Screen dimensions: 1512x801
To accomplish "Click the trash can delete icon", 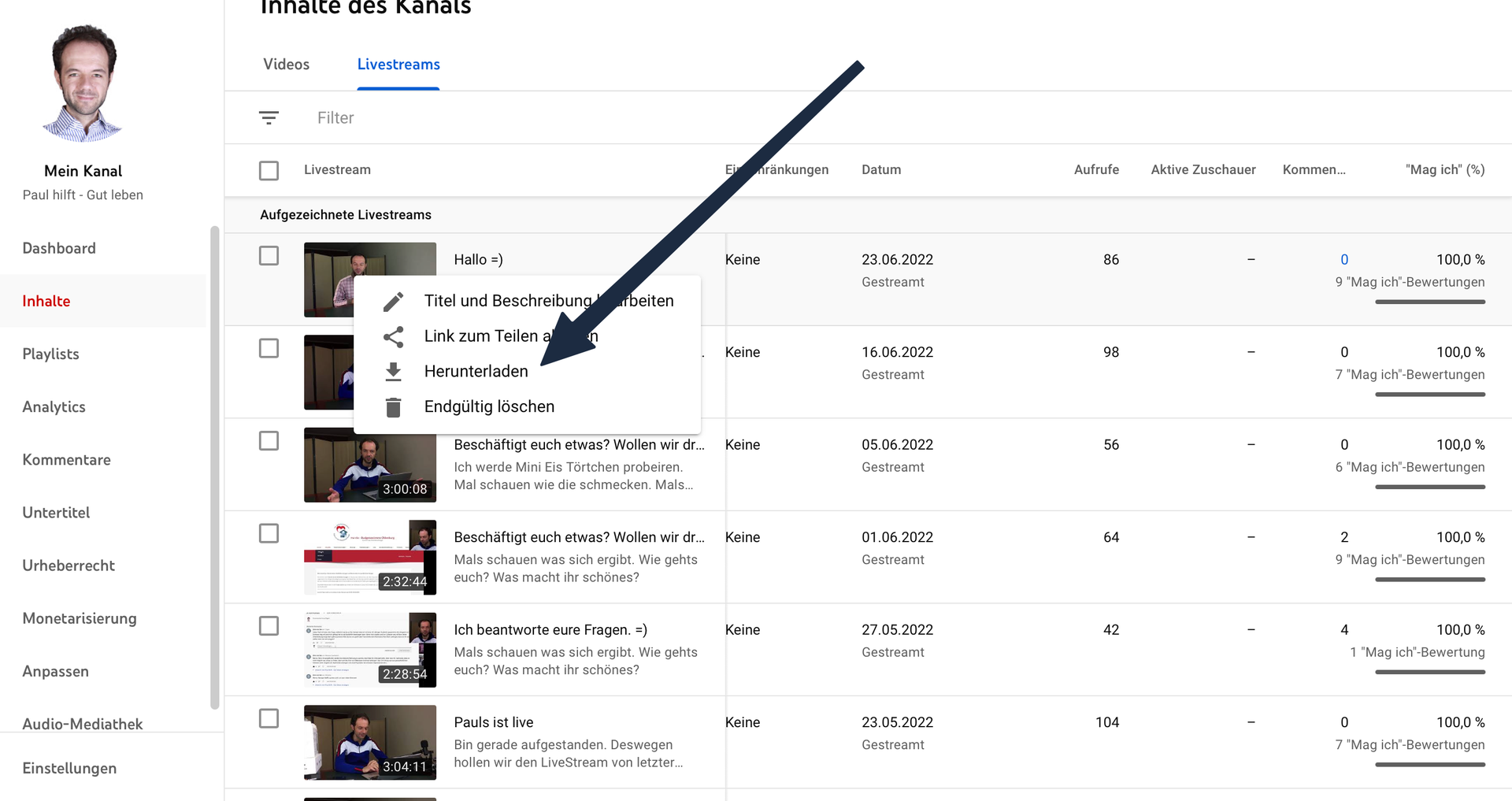I will [x=393, y=407].
